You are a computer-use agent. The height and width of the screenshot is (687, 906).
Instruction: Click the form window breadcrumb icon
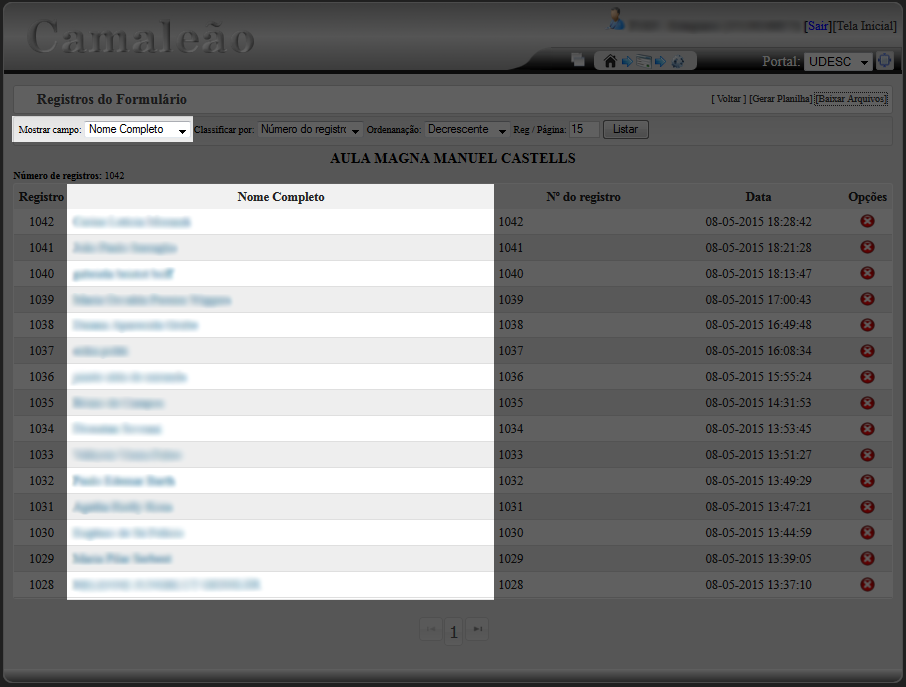point(644,61)
